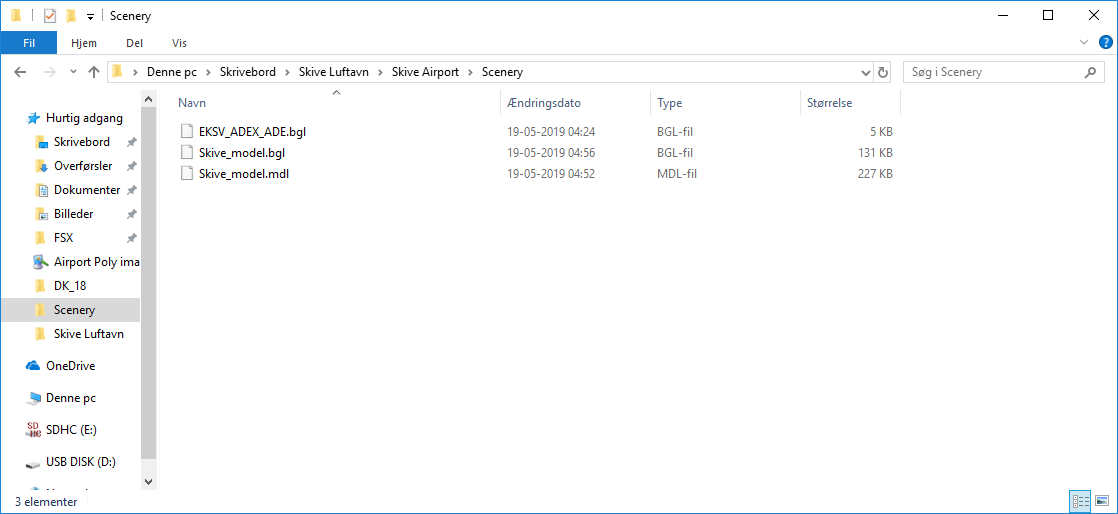The height and width of the screenshot is (514, 1118).
Task: Open DK_18 folder in sidebar
Action: [x=70, y=286]
